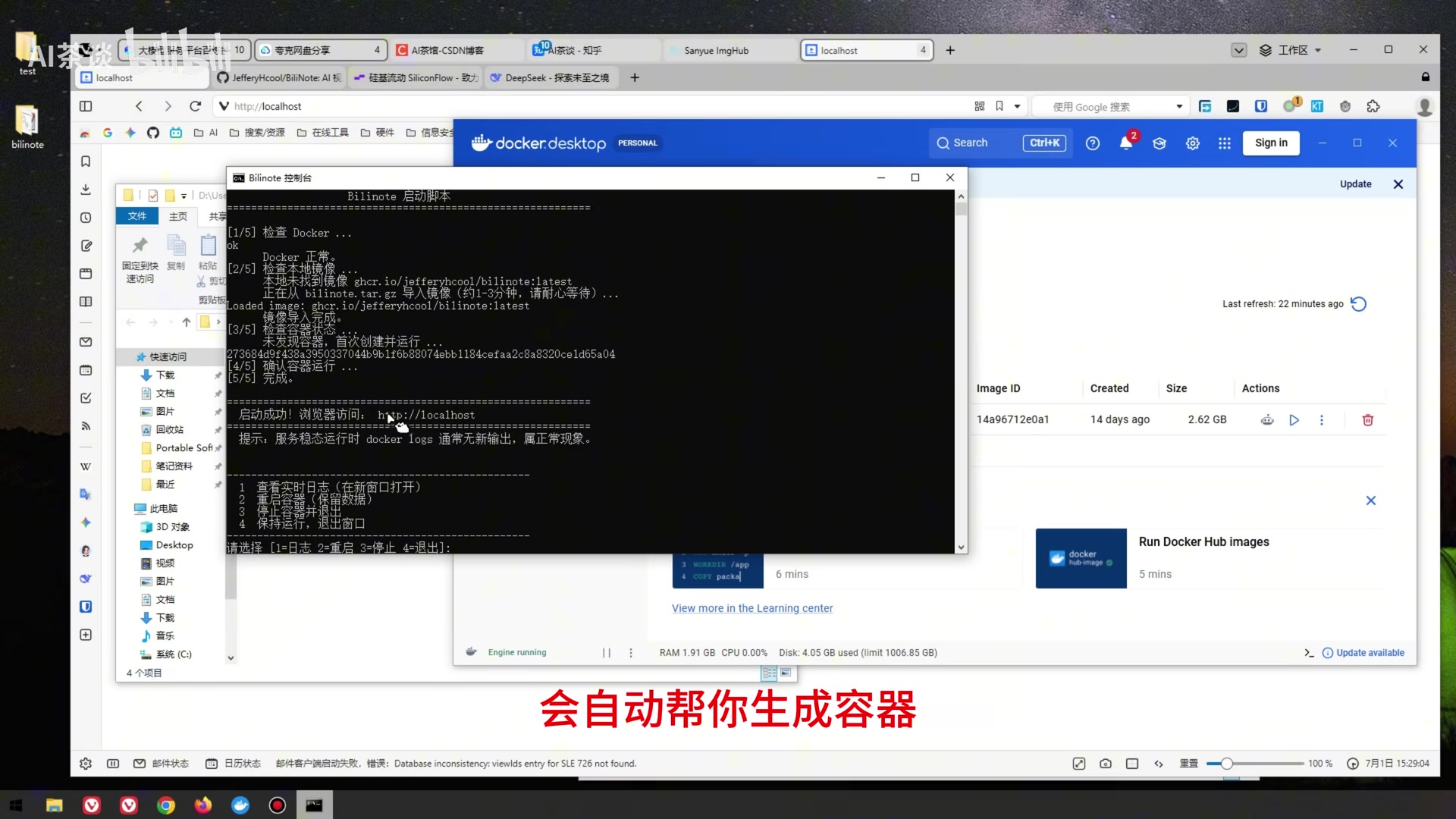
Task: Run image 14a96712e0a1 with play icon
Action: (1294, 420)
